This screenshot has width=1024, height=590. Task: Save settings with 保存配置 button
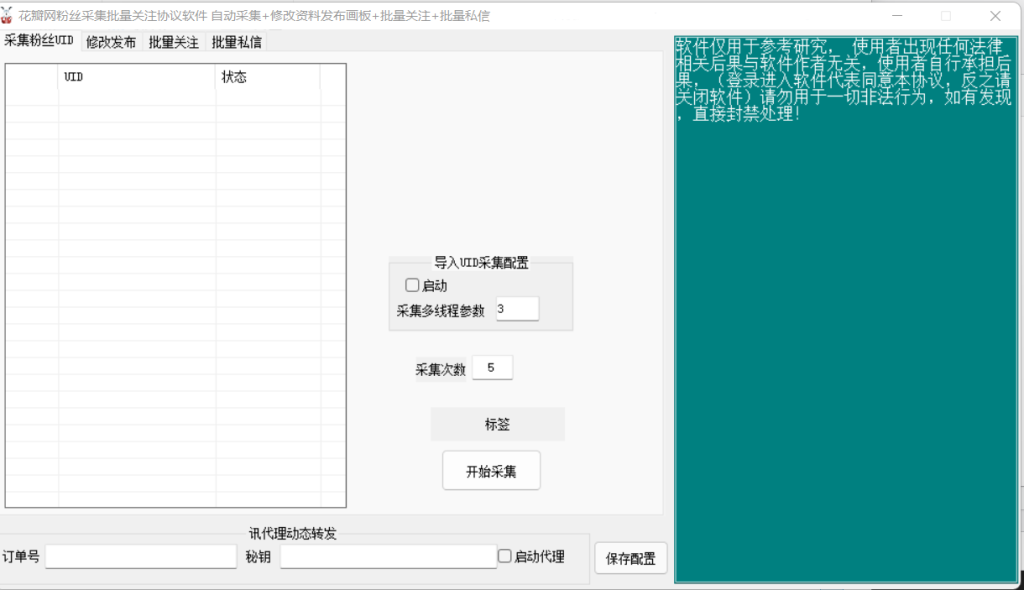pyautogui.click(x=630, y=559)
